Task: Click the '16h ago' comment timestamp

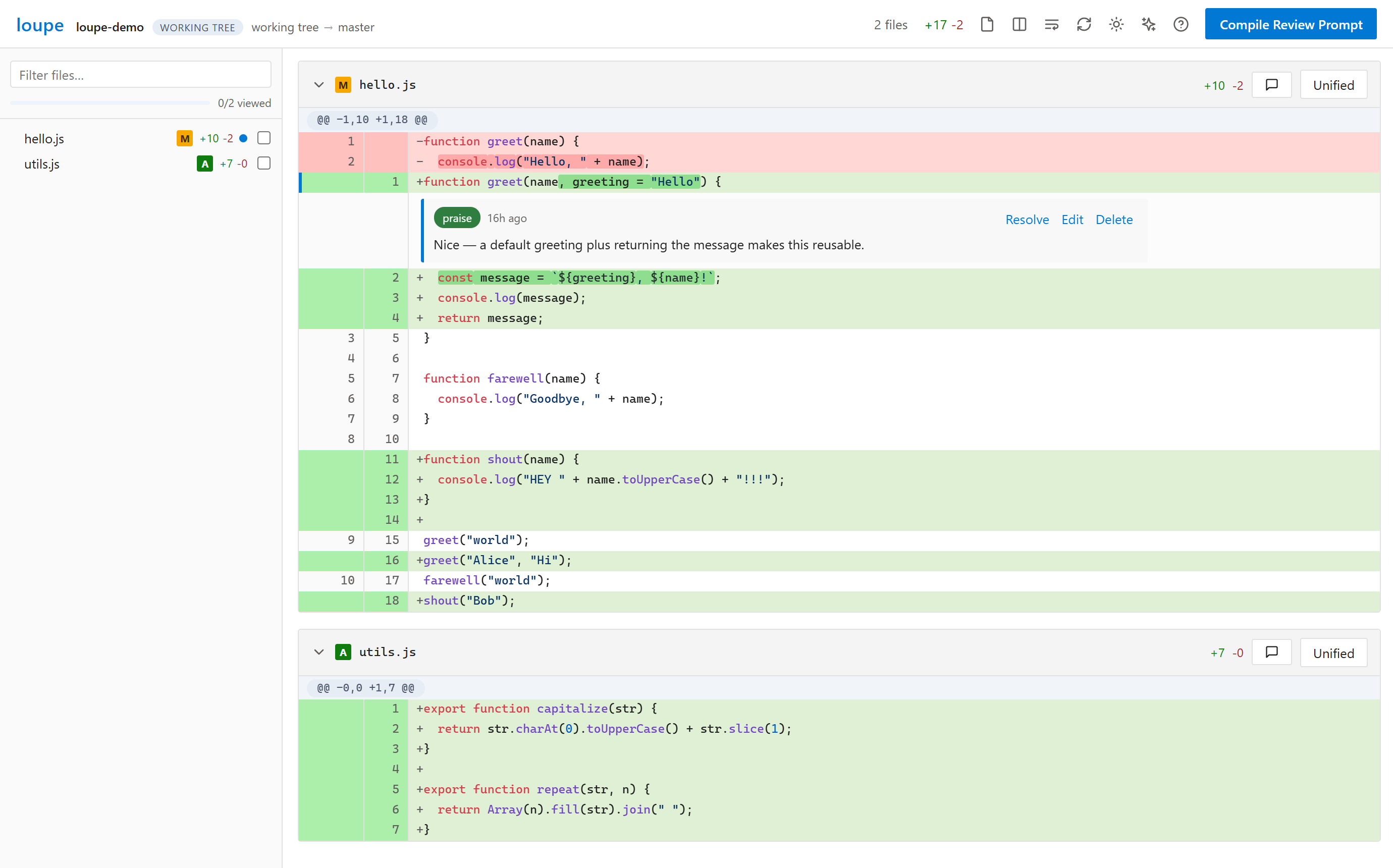Action: [507, 218]
